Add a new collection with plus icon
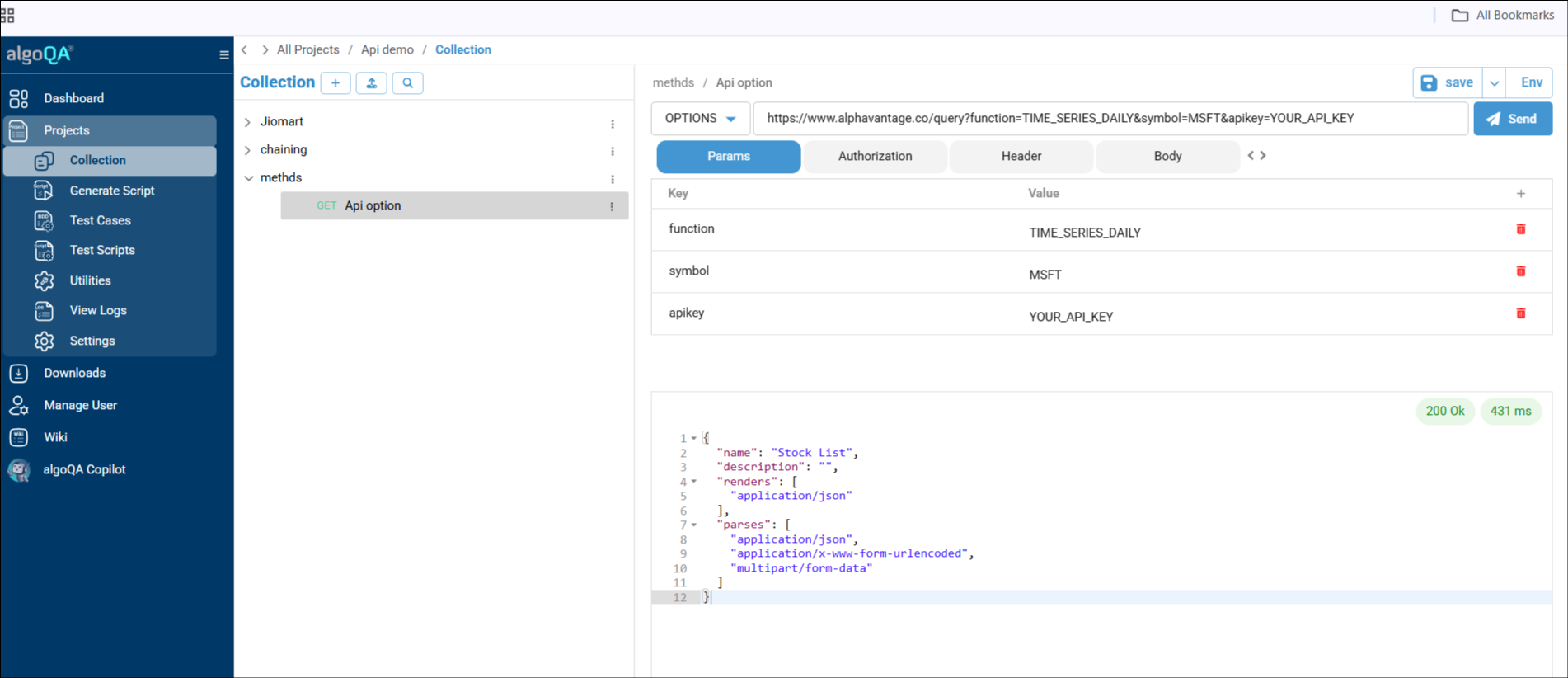This screenshot has width=1568, height=678. [336, 83]
